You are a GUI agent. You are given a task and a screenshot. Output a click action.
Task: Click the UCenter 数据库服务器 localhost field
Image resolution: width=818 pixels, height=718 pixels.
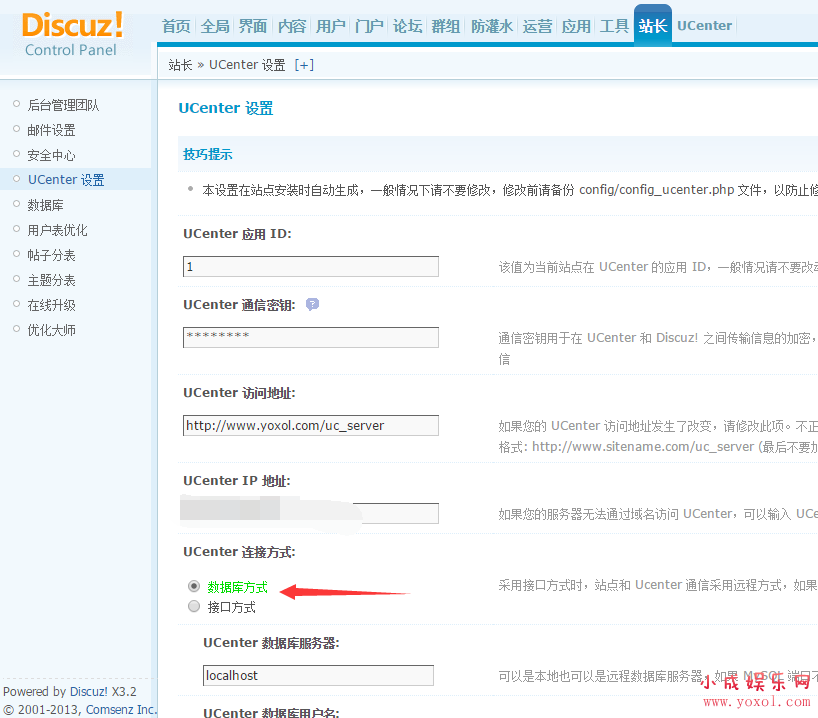point(318,675)
